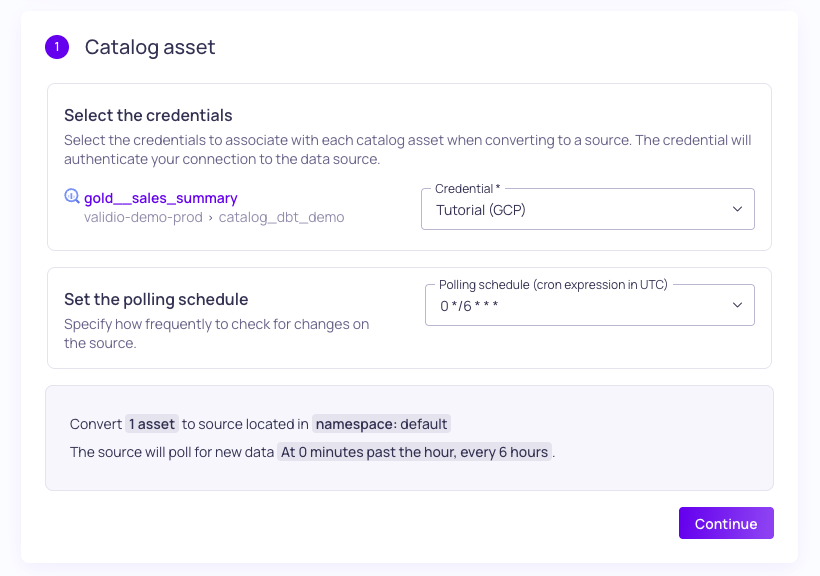The height and width of the screenshot is (576, 820).
Task: Click the validio-demo-prod breadcrumb
Action: click(x=144, y=216)
